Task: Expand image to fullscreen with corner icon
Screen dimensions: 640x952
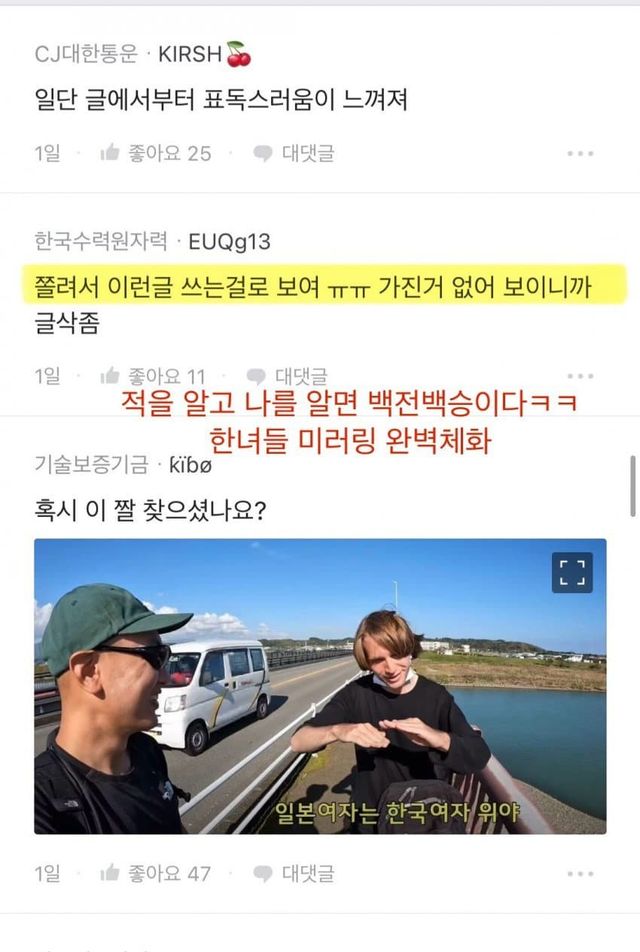Action: [x=572, y=573]
